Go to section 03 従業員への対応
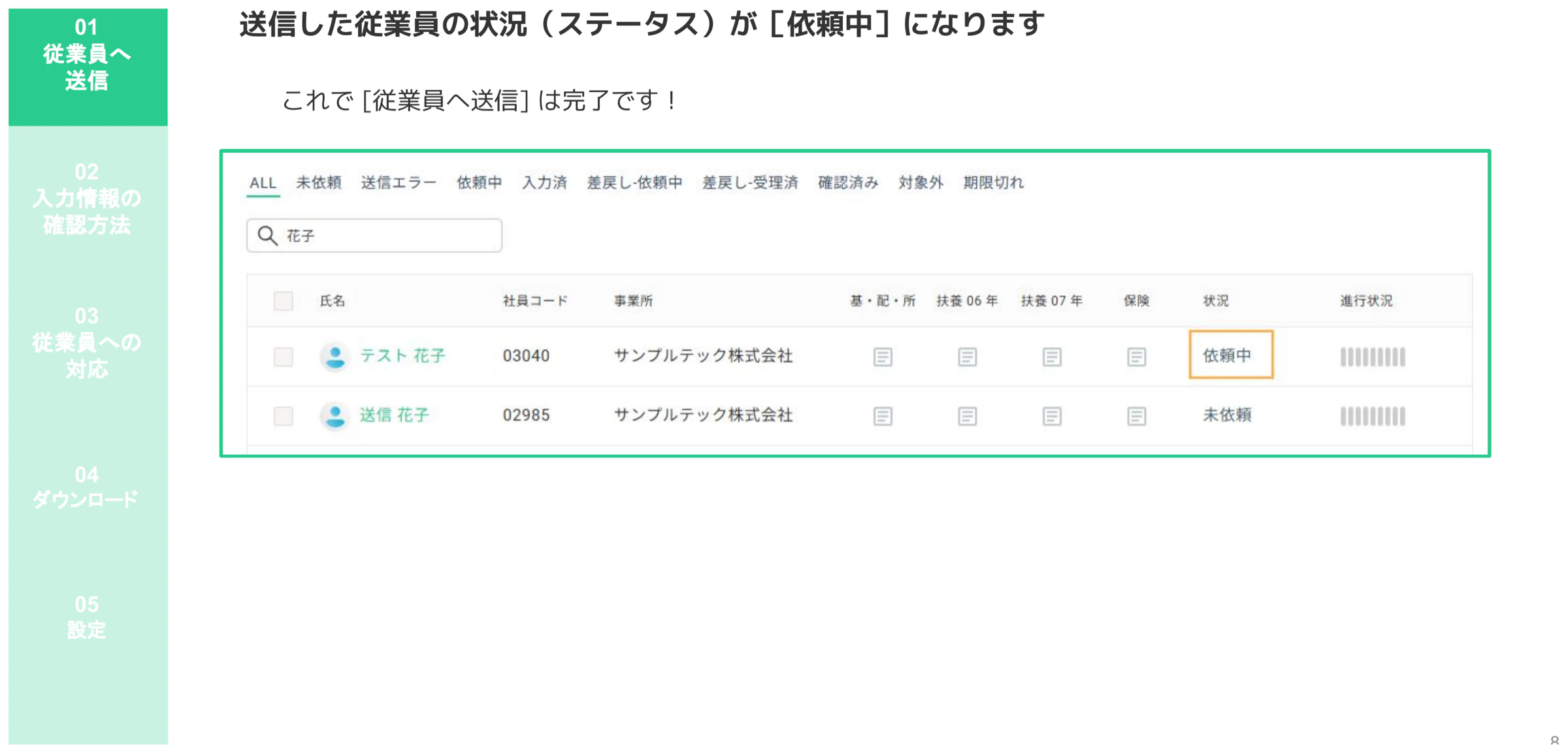 88,343
